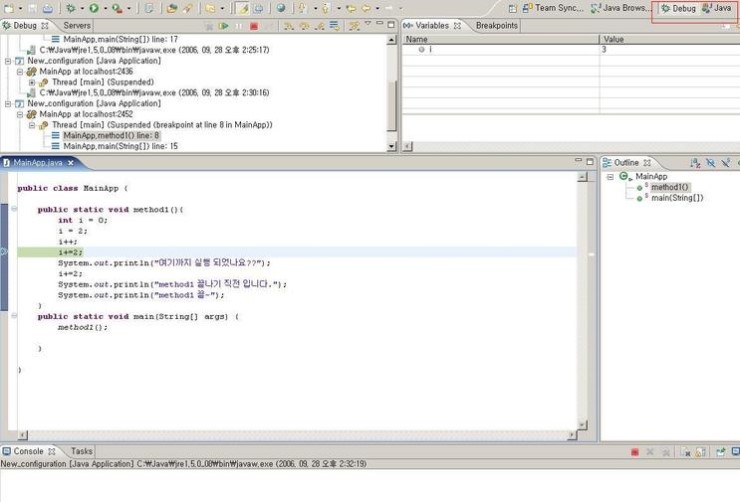
Task: Open the dropdown arrow next to Run button
Action: coord(105,8)
